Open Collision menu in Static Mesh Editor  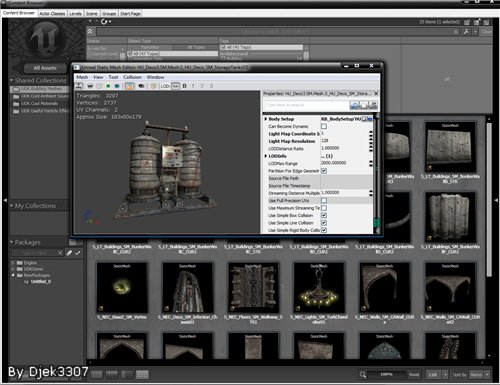click(132, 77)
